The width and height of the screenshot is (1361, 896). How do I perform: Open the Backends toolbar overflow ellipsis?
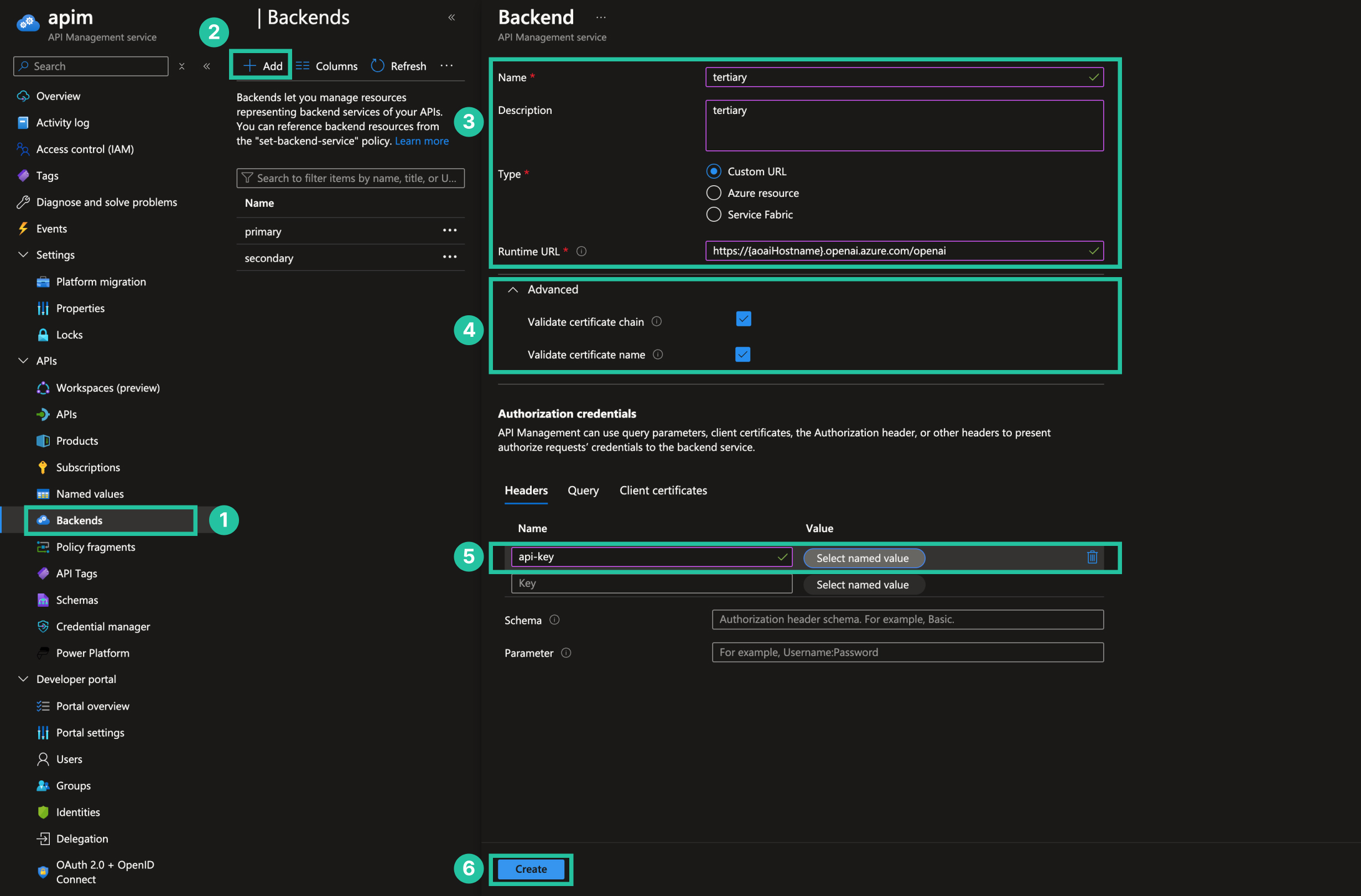(x=446, y=66)
